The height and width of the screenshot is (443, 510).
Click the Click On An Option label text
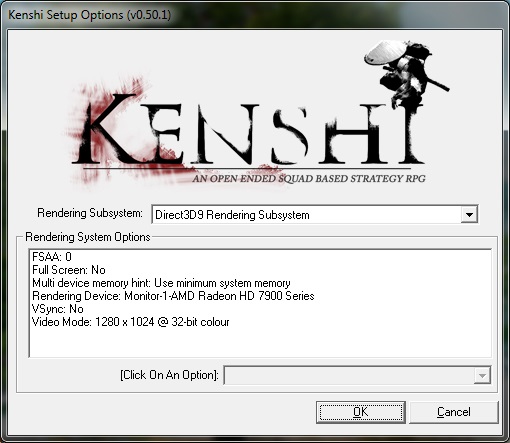click(169, 375)
